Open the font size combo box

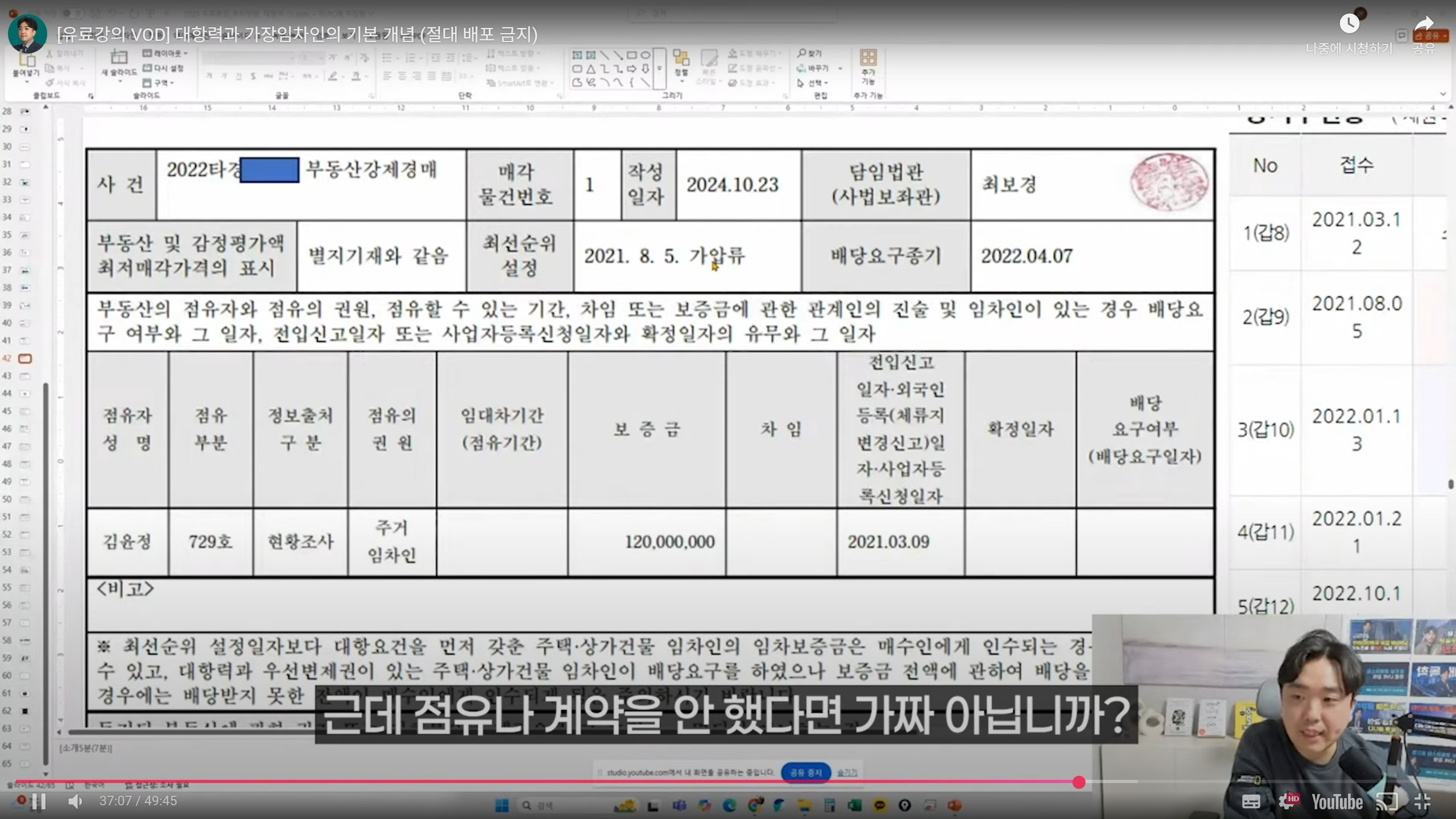pos(311,57)
